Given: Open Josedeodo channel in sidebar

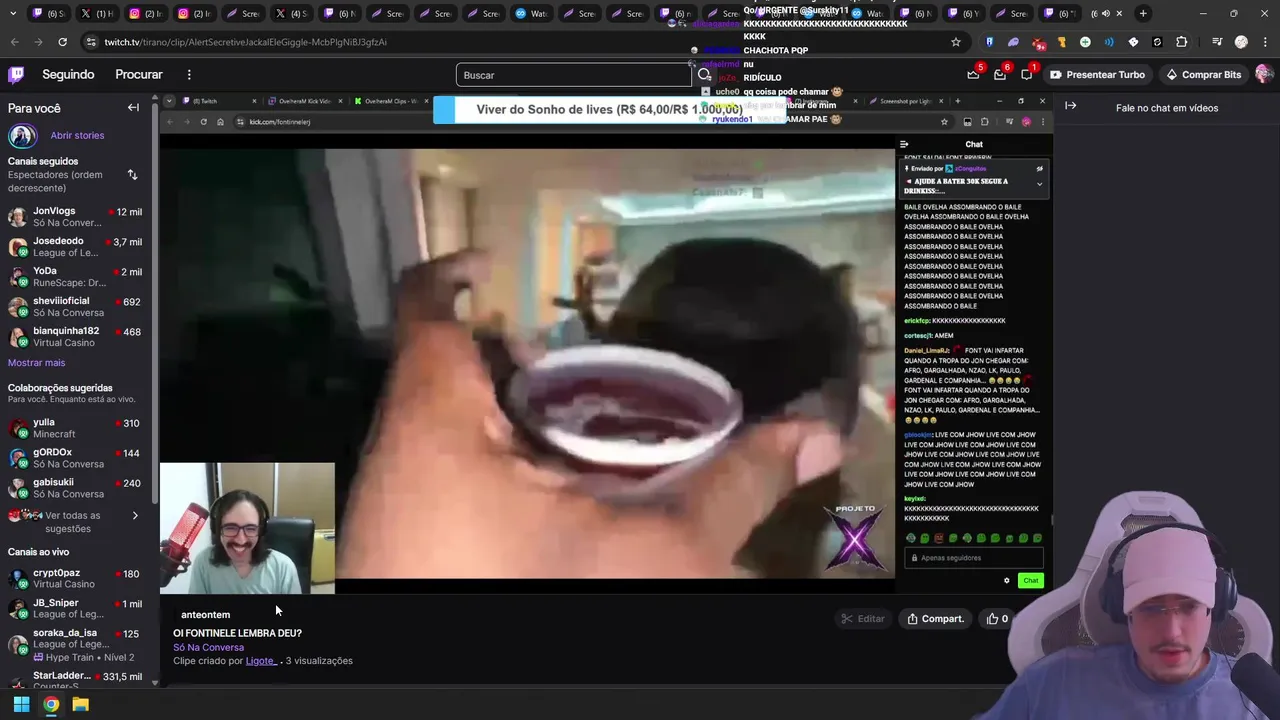Looking at the screenshot, I should click(x=75, y=247).
